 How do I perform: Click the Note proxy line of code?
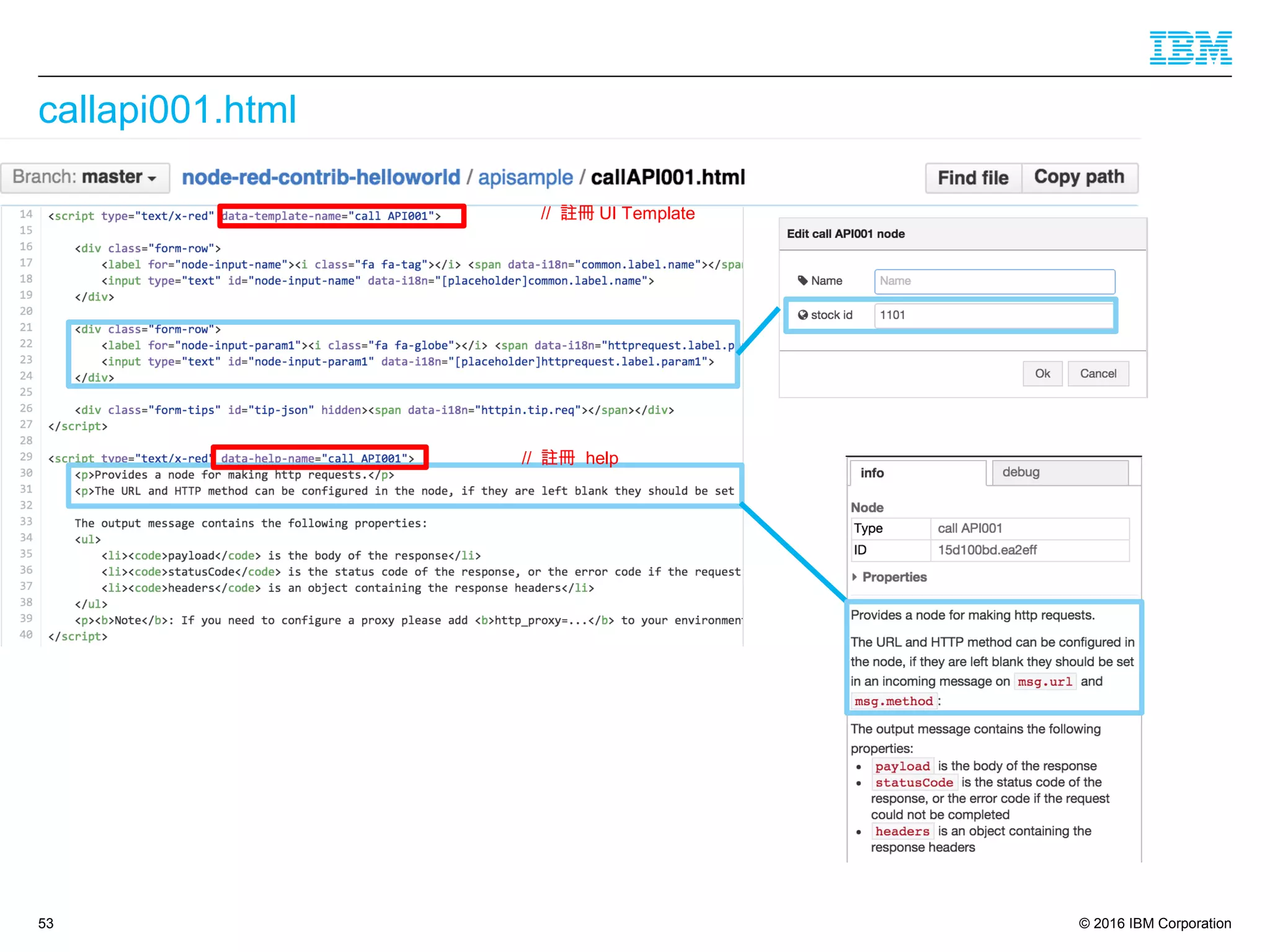(409, 620)
